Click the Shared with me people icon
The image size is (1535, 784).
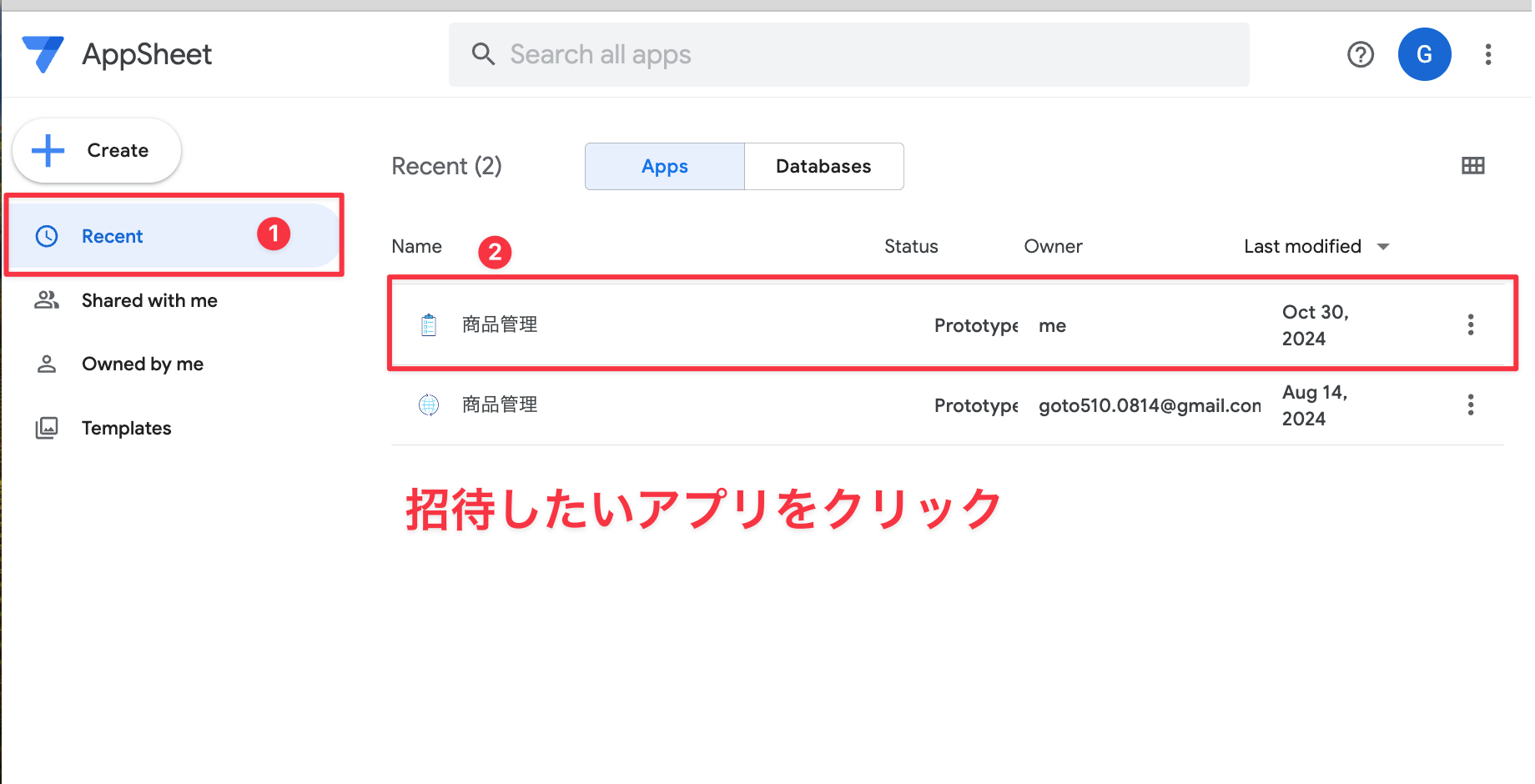(x=47, y=300)
